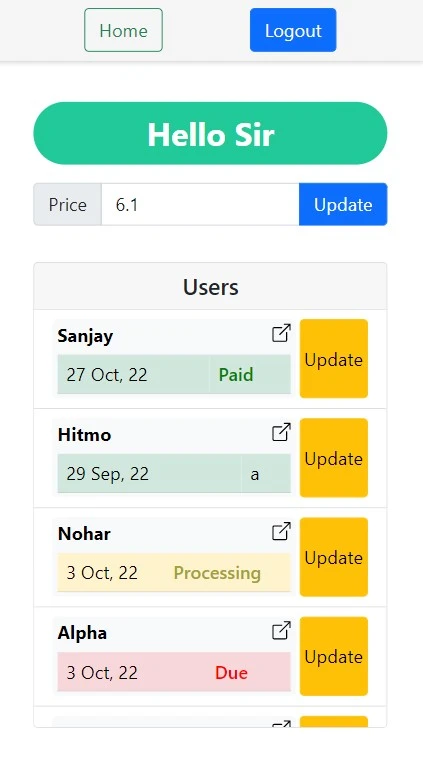The image size is (423, 757).
Task: Select the Sanjay user name
Action: click(x=85, y=336)
